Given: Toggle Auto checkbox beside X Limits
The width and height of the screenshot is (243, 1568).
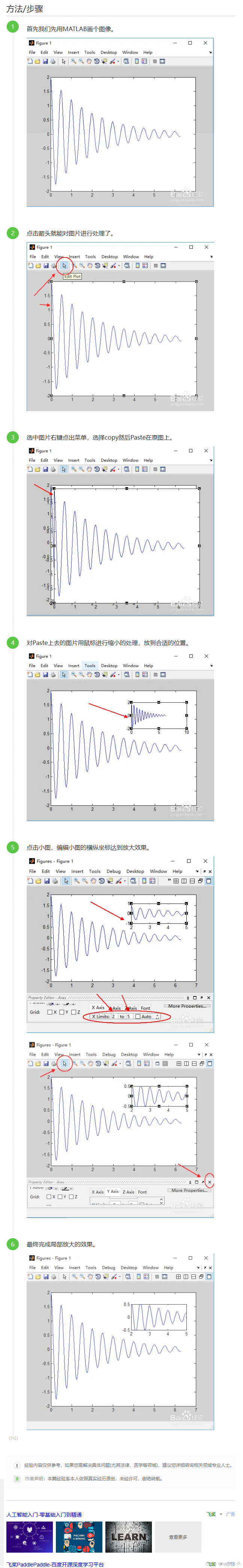Looking at the screenshot, I should pyautogui.click(x=138, y=1016).
